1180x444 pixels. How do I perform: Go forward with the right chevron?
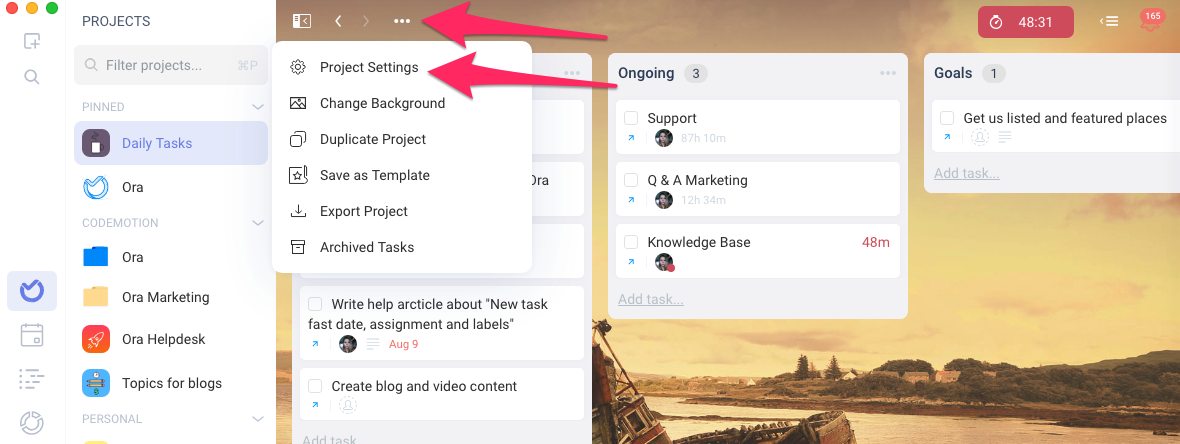[x=366, y=21]
